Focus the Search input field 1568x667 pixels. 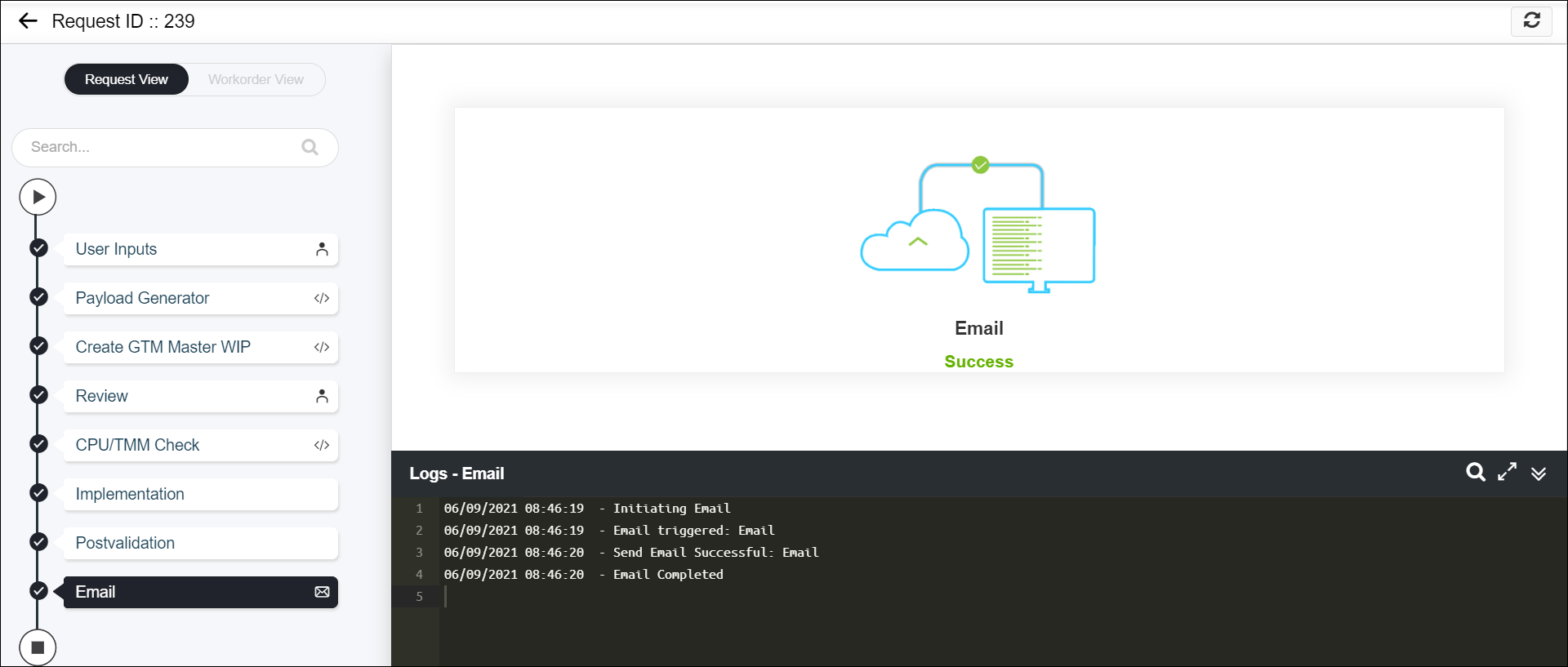click(x=175, y=147)
